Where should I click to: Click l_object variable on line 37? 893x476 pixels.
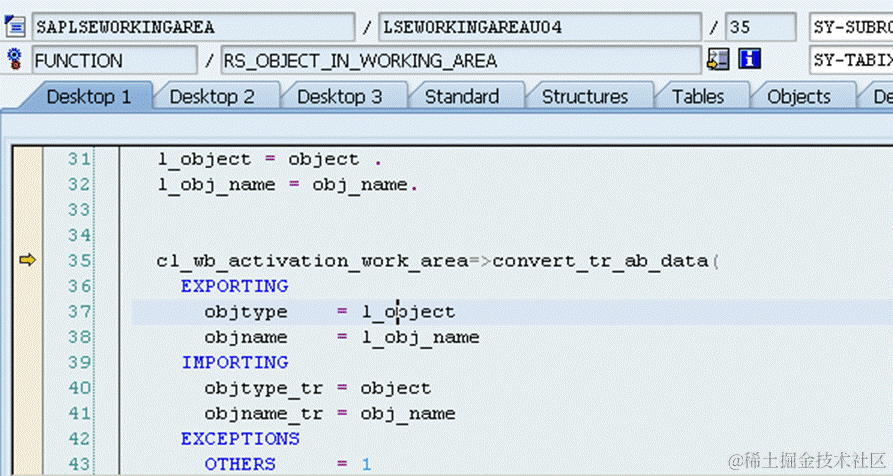(x=409, y=312)
